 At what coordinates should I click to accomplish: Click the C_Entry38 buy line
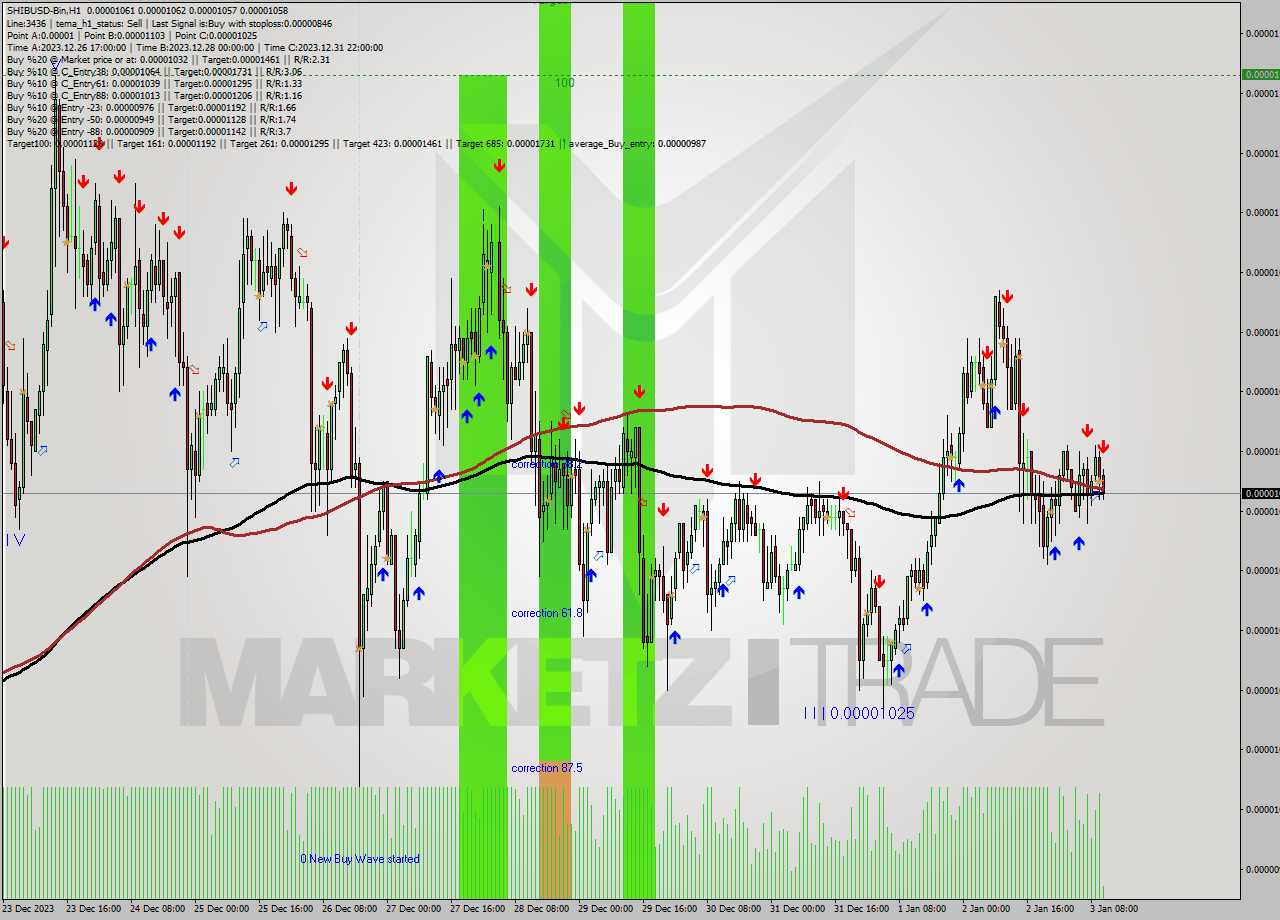154,71
